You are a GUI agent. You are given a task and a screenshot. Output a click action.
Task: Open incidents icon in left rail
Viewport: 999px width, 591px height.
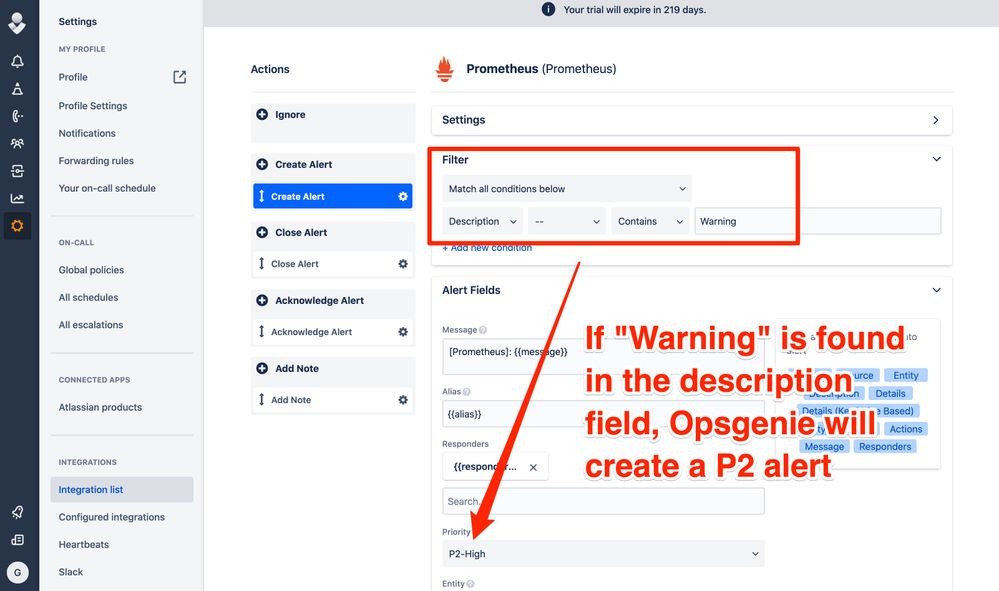coord(17,89)
